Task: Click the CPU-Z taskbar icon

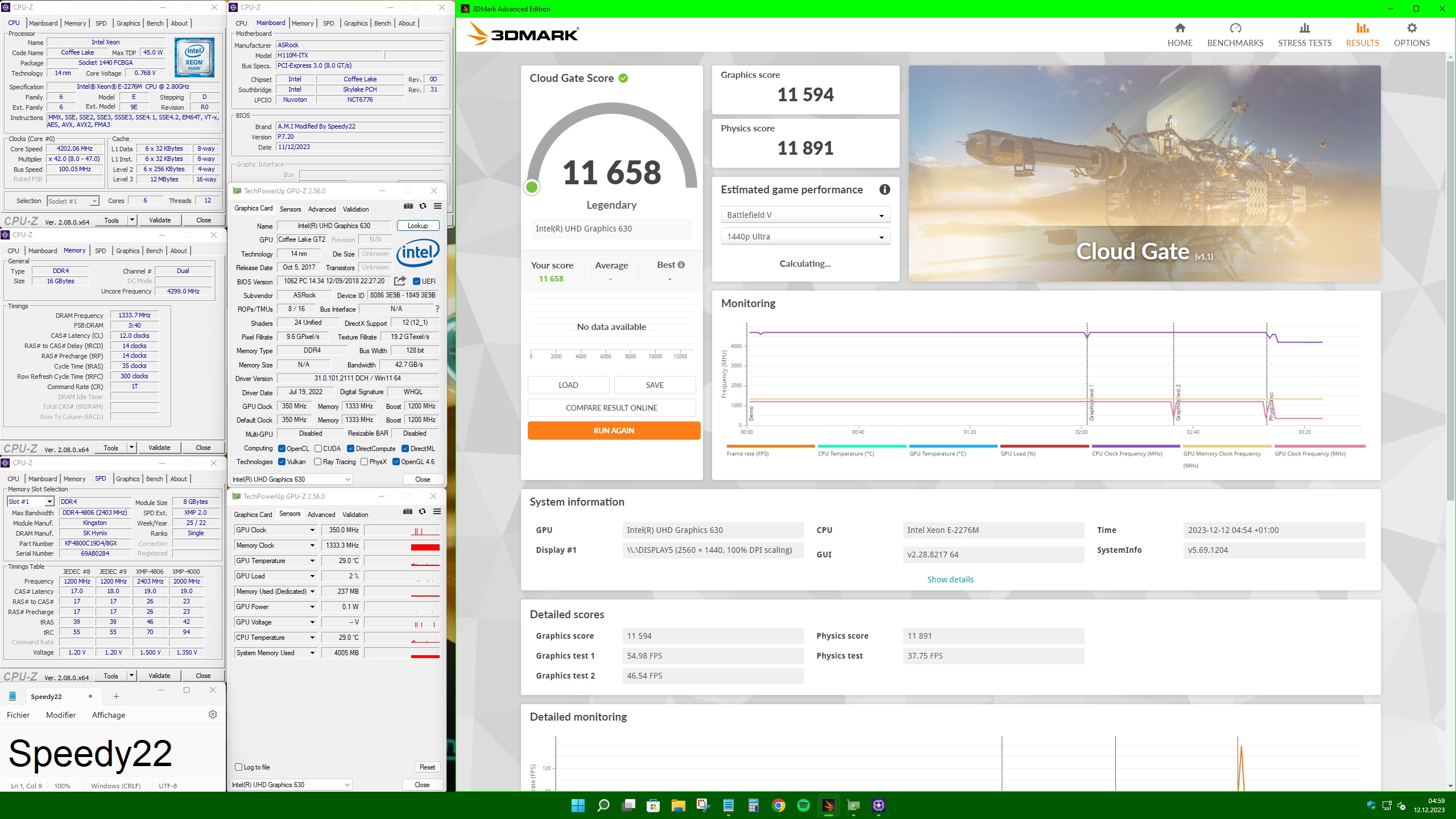Action: point(879,805)
